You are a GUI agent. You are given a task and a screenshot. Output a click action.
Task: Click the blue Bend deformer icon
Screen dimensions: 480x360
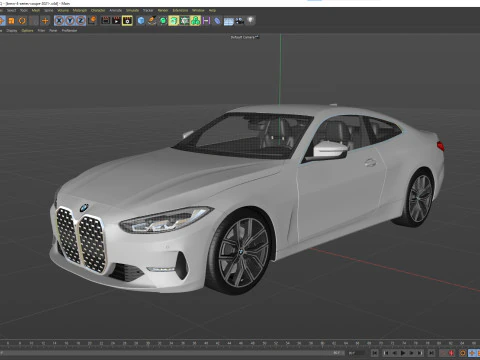217,21
